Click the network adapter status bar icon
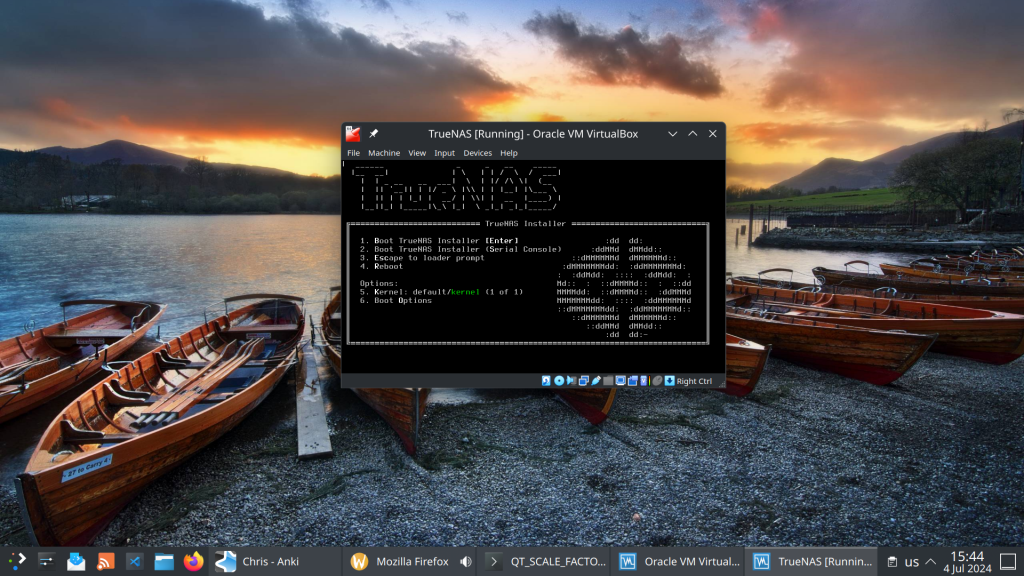The width and height of the screenshot is (1024, 576). [x=583, y=381]
